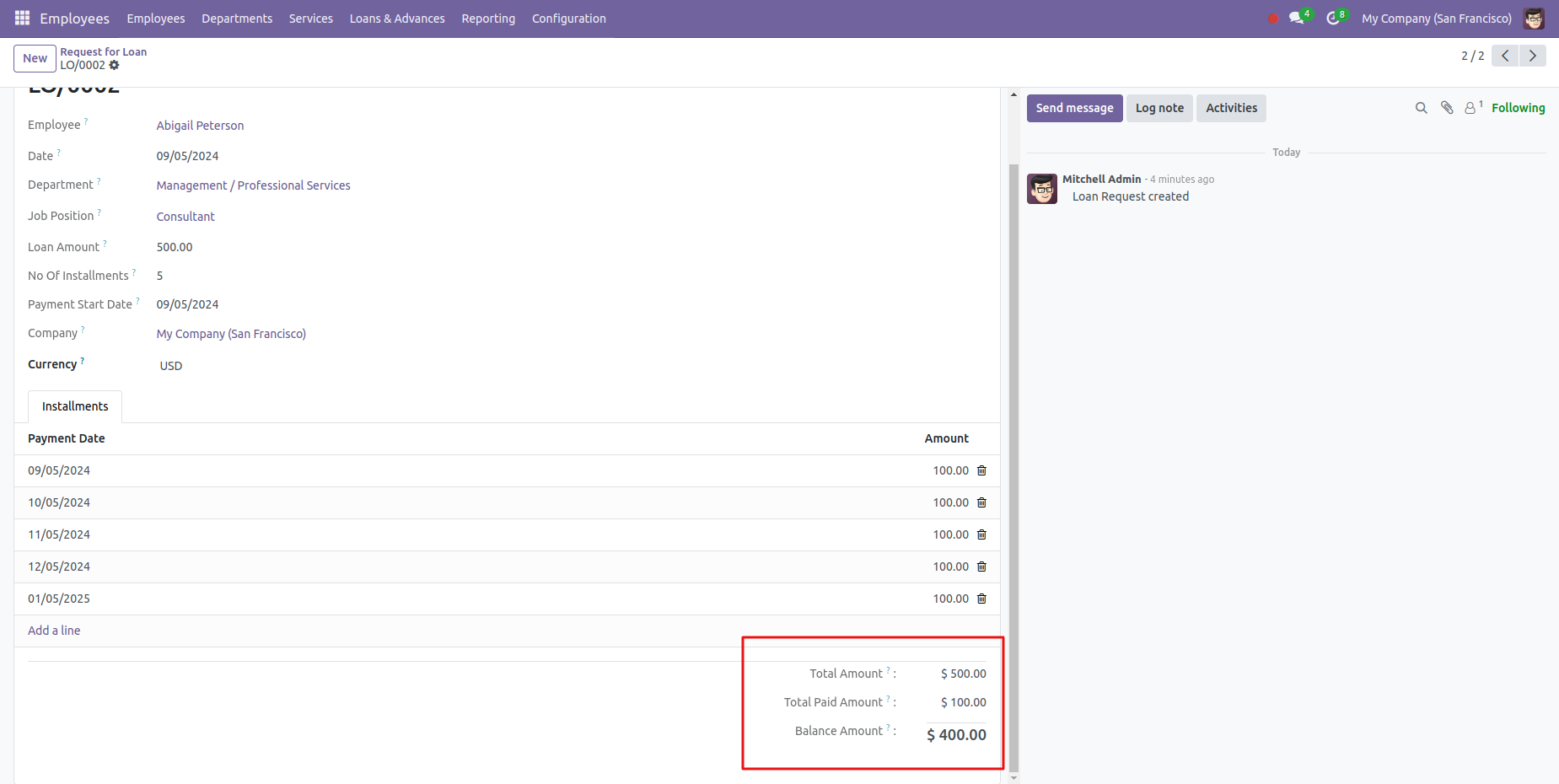
Task: Click the search icon in chatter
Action: pyautogui.click(x=1421, y=108)
